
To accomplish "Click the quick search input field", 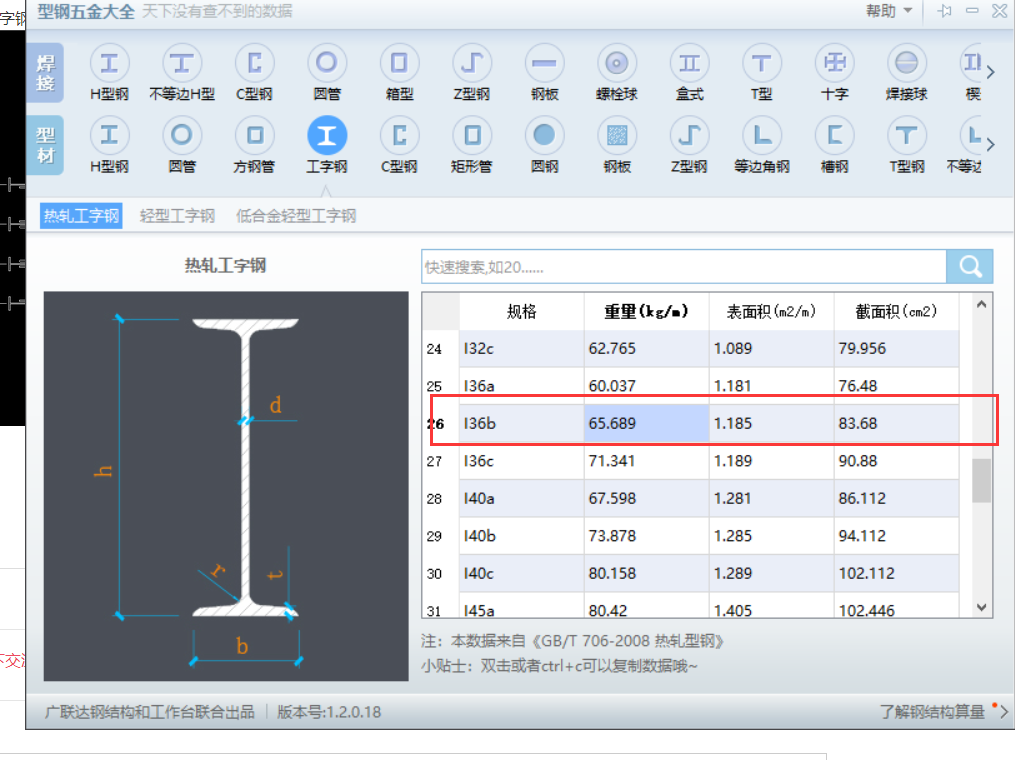I will pos(684,266).
